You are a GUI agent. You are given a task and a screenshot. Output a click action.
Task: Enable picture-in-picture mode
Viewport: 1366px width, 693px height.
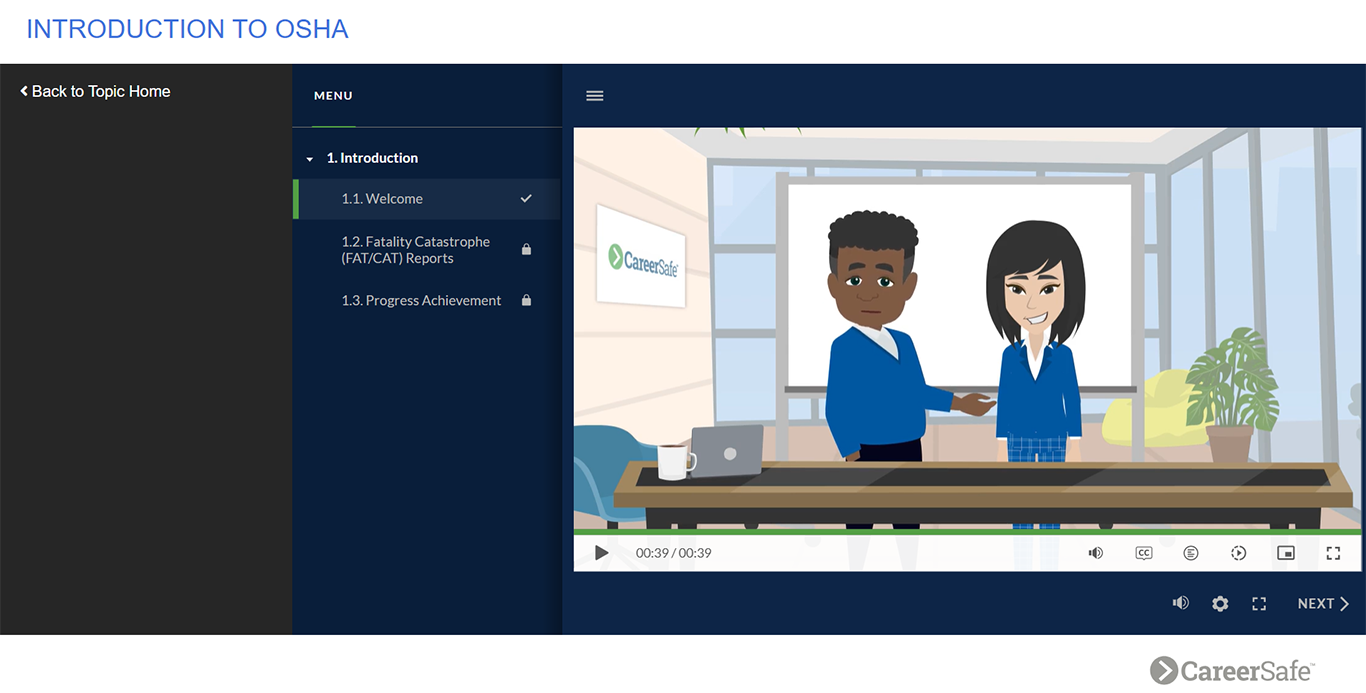point(1286,553)
